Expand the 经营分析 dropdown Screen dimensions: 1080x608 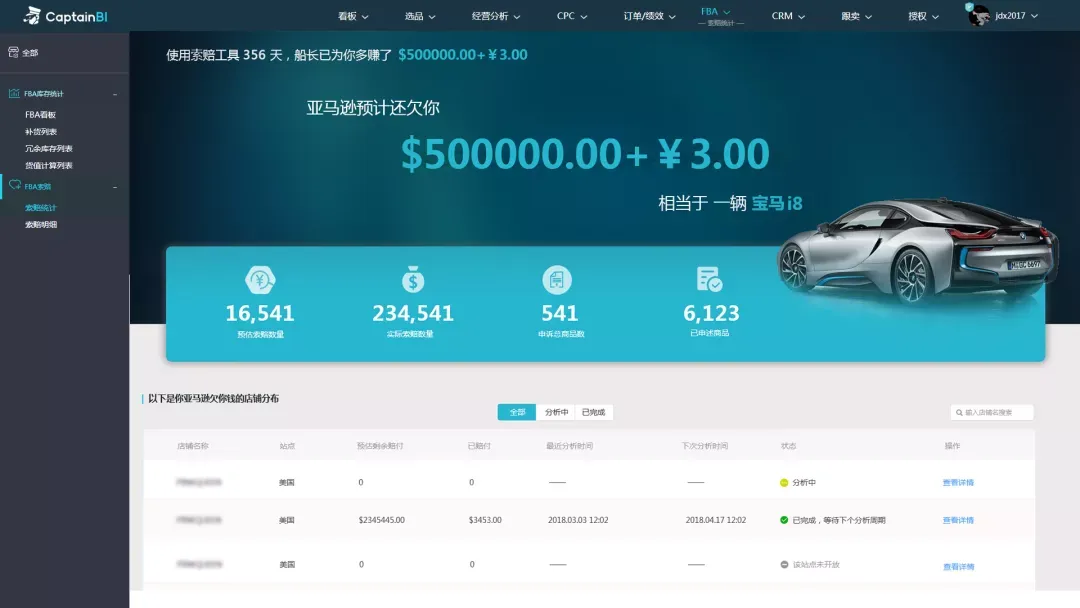496,16
